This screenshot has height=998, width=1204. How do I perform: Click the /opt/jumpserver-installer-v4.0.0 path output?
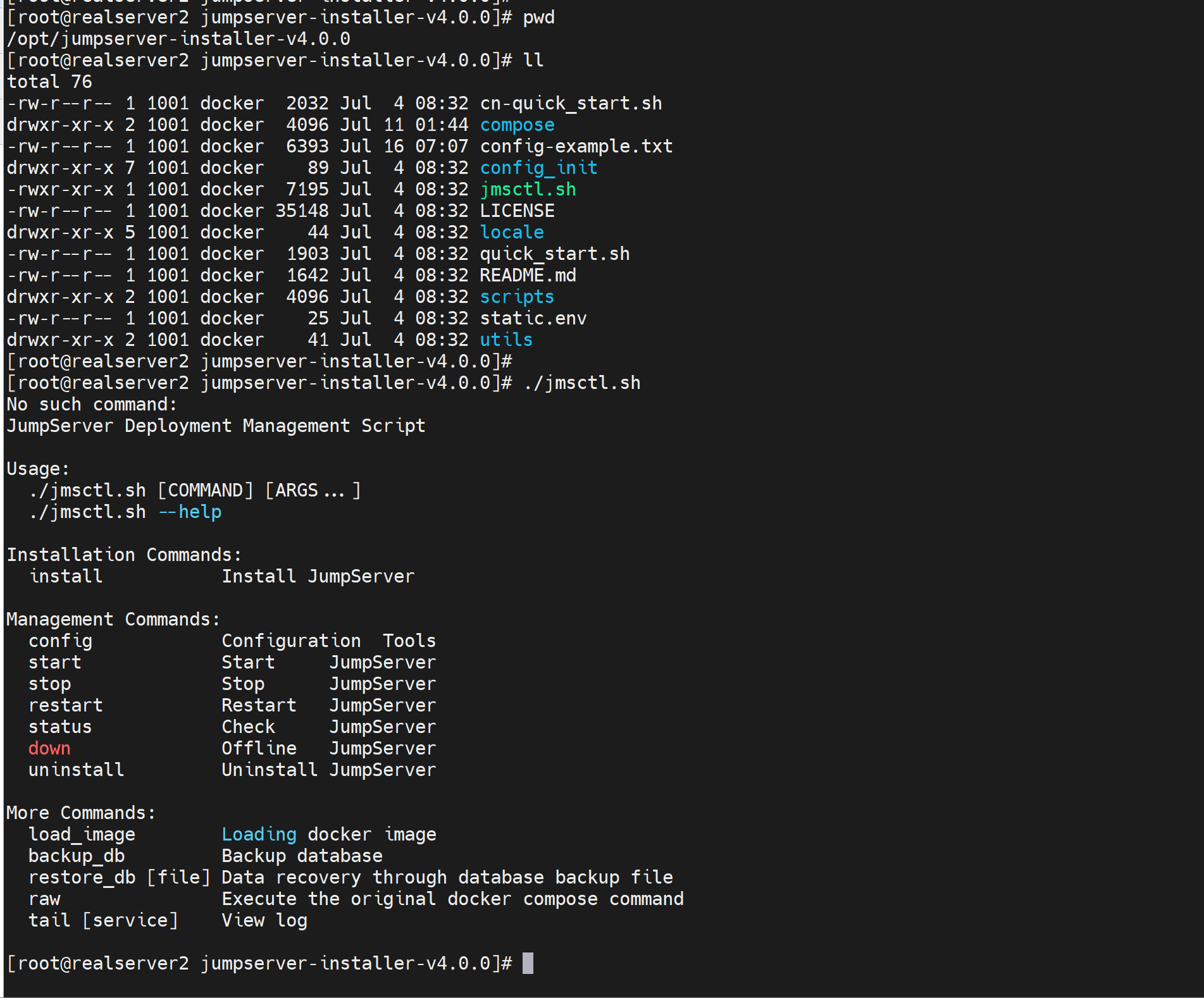pos(178,39)
